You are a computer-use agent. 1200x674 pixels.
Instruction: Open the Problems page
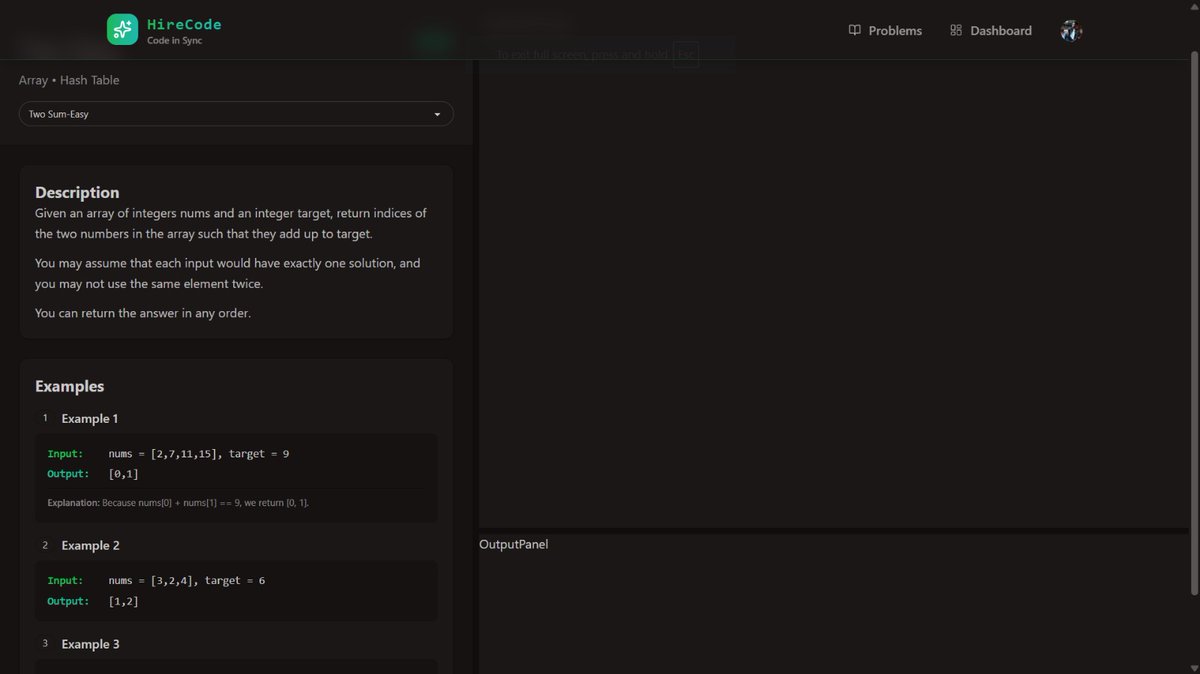tap(885, 31)
